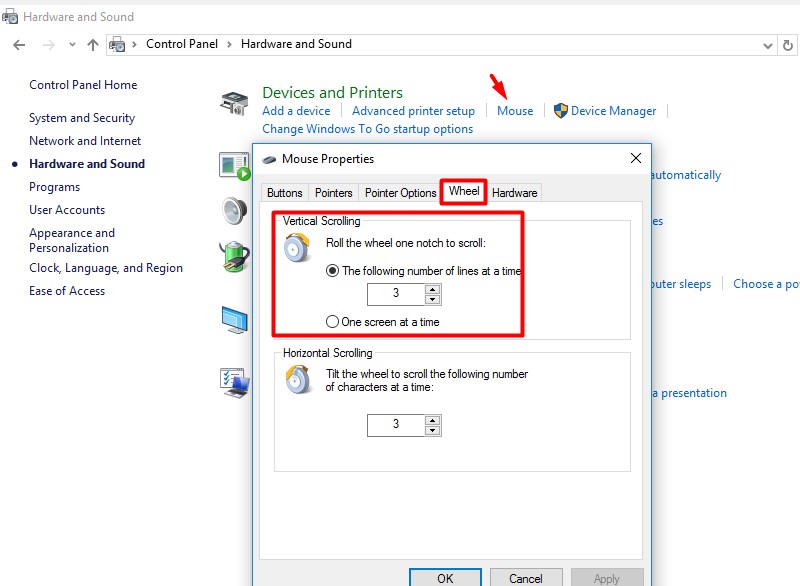Open System and Security category
This screenshot has width=800, height=586.
[82, 118]
